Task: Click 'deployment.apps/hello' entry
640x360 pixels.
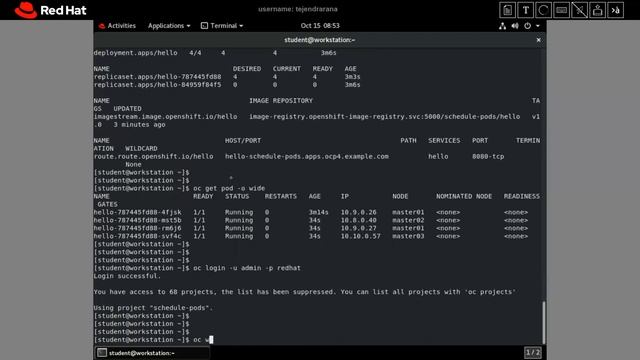Action: click(x=136, y=53)
